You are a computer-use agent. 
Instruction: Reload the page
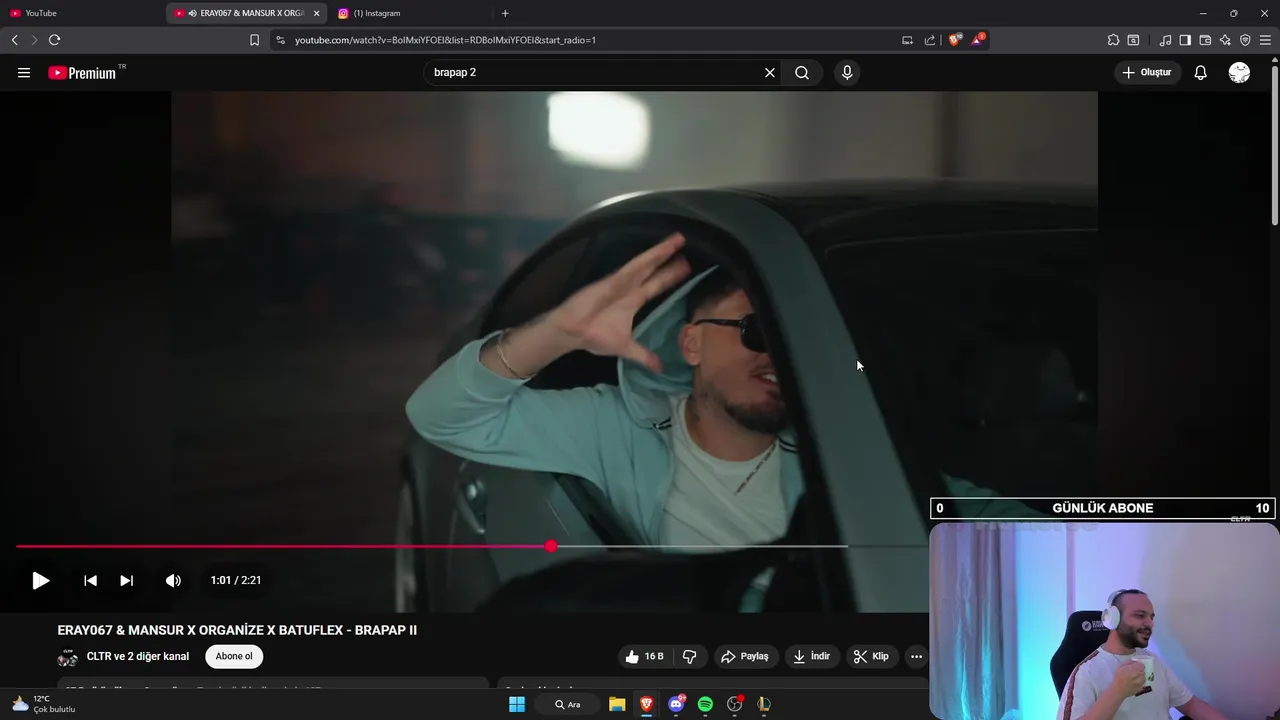click(54, 40)
